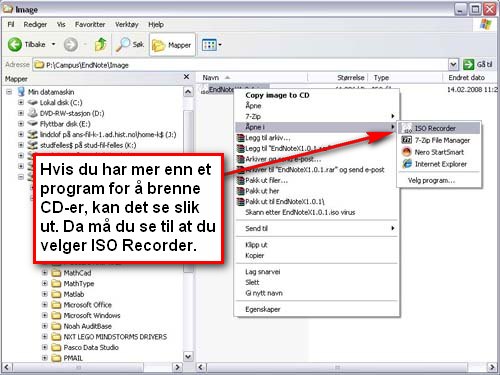Click folder tree scroll up arrow

[188, 92]
